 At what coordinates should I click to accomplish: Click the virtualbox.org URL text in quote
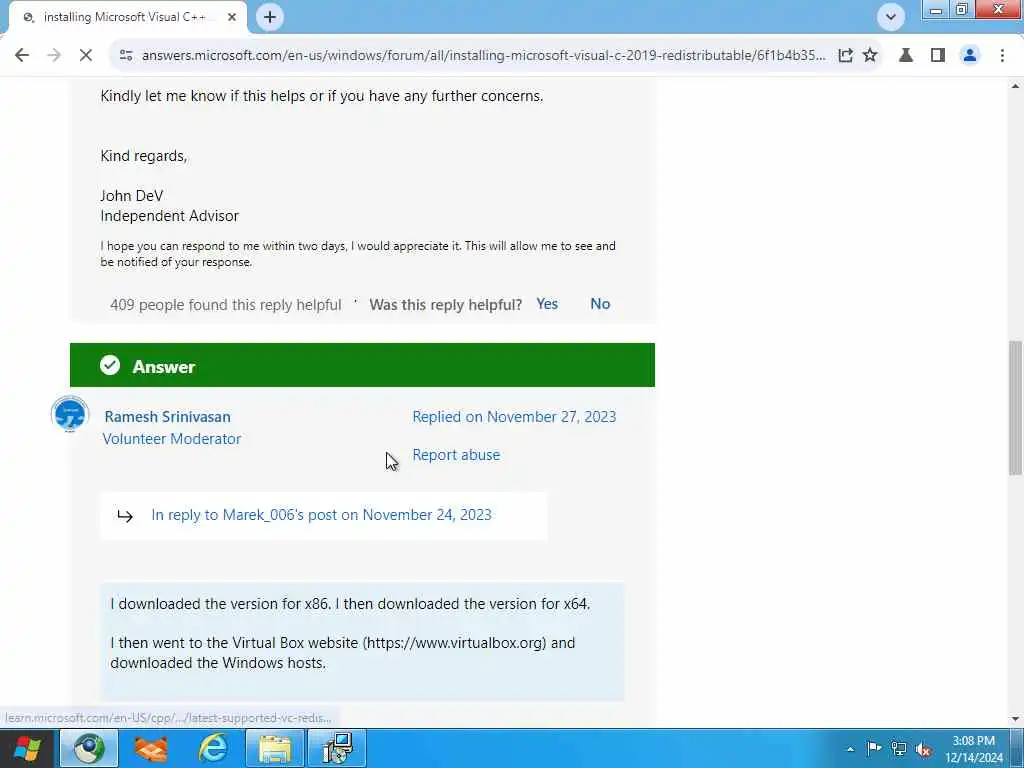pos(456,643)
